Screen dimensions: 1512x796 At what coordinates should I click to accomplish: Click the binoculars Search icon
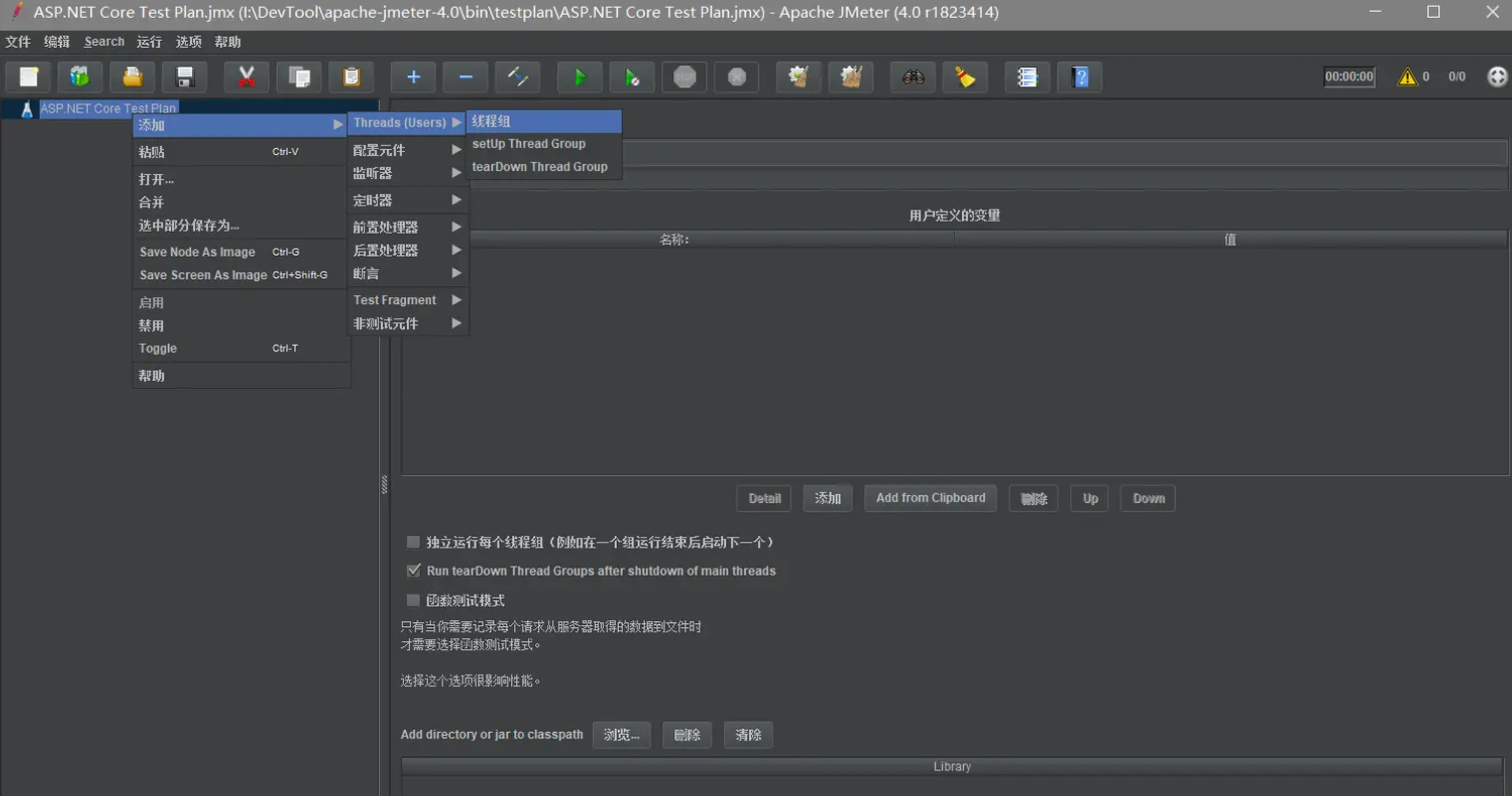(913, 77)
